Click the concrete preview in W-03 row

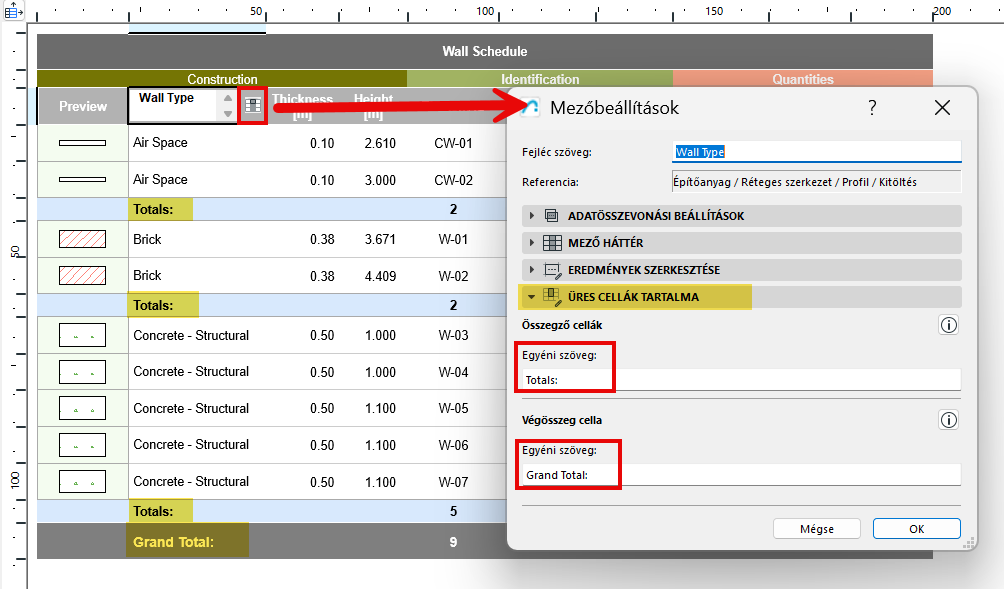pyautogui.click(x=83, y=335)
